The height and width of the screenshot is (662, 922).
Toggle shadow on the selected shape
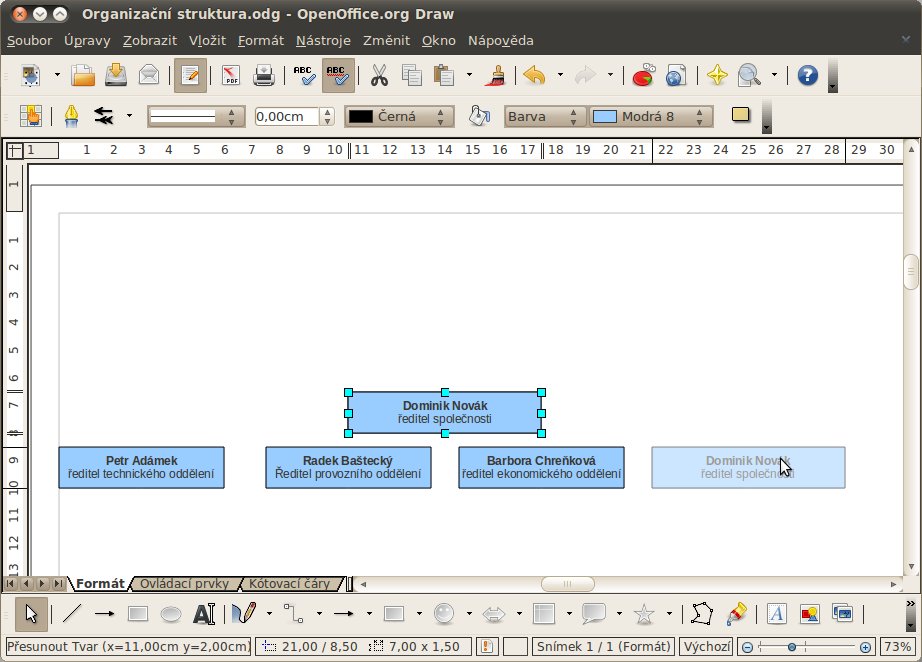741,115
